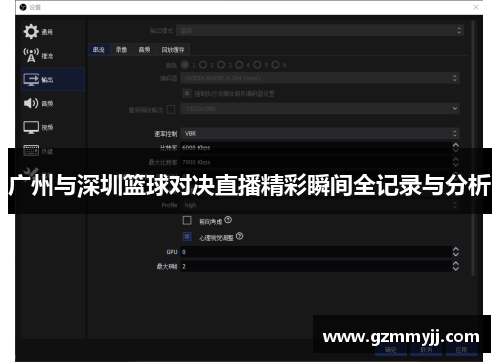Image resolution: width=500 pixels, height=362 pixels.
Task: Switch to the 回放缓存 replay buffer tab
Action: point(173,50)
